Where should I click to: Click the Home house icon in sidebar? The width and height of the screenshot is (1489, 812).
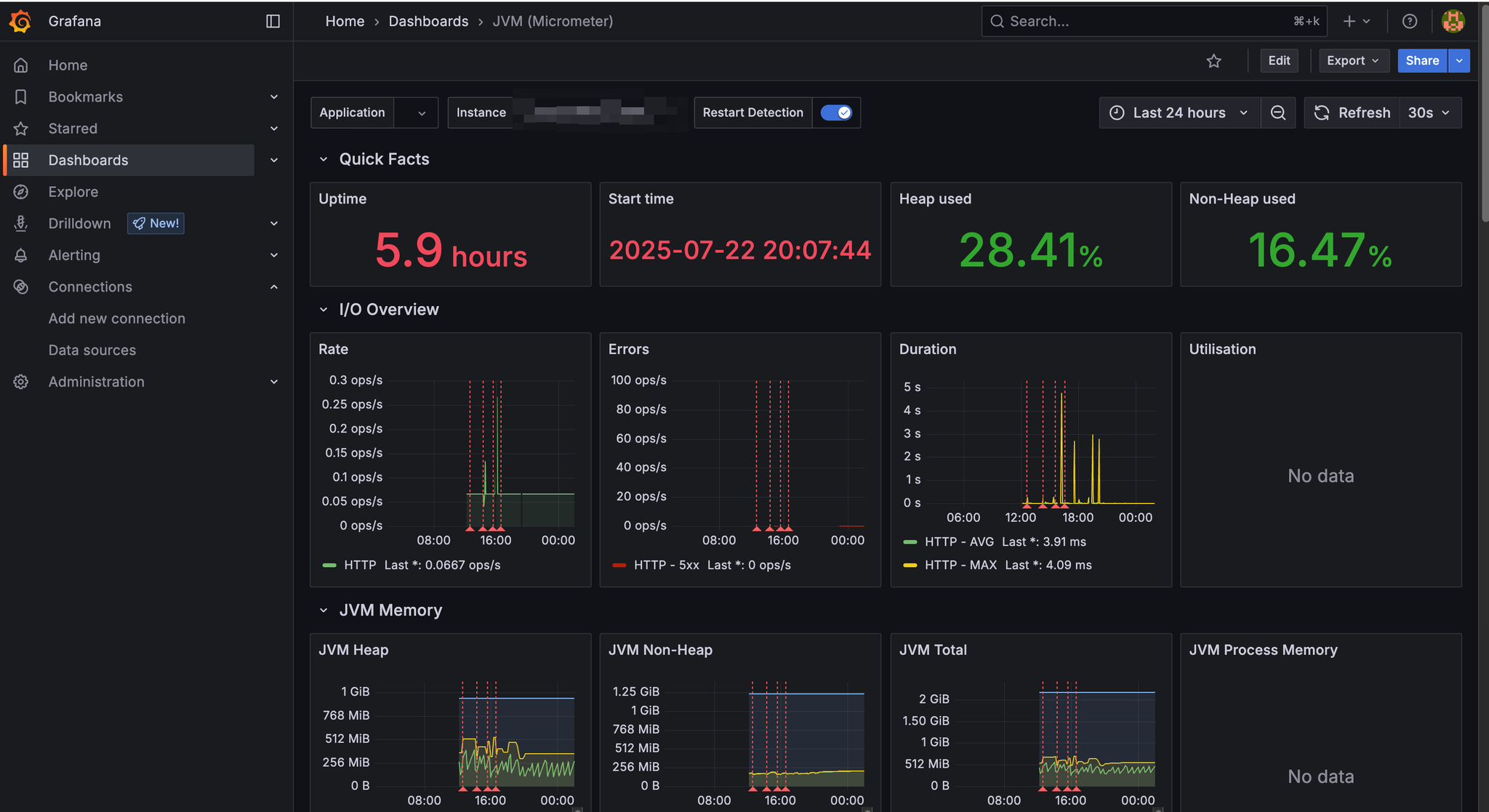coord(21,65)
